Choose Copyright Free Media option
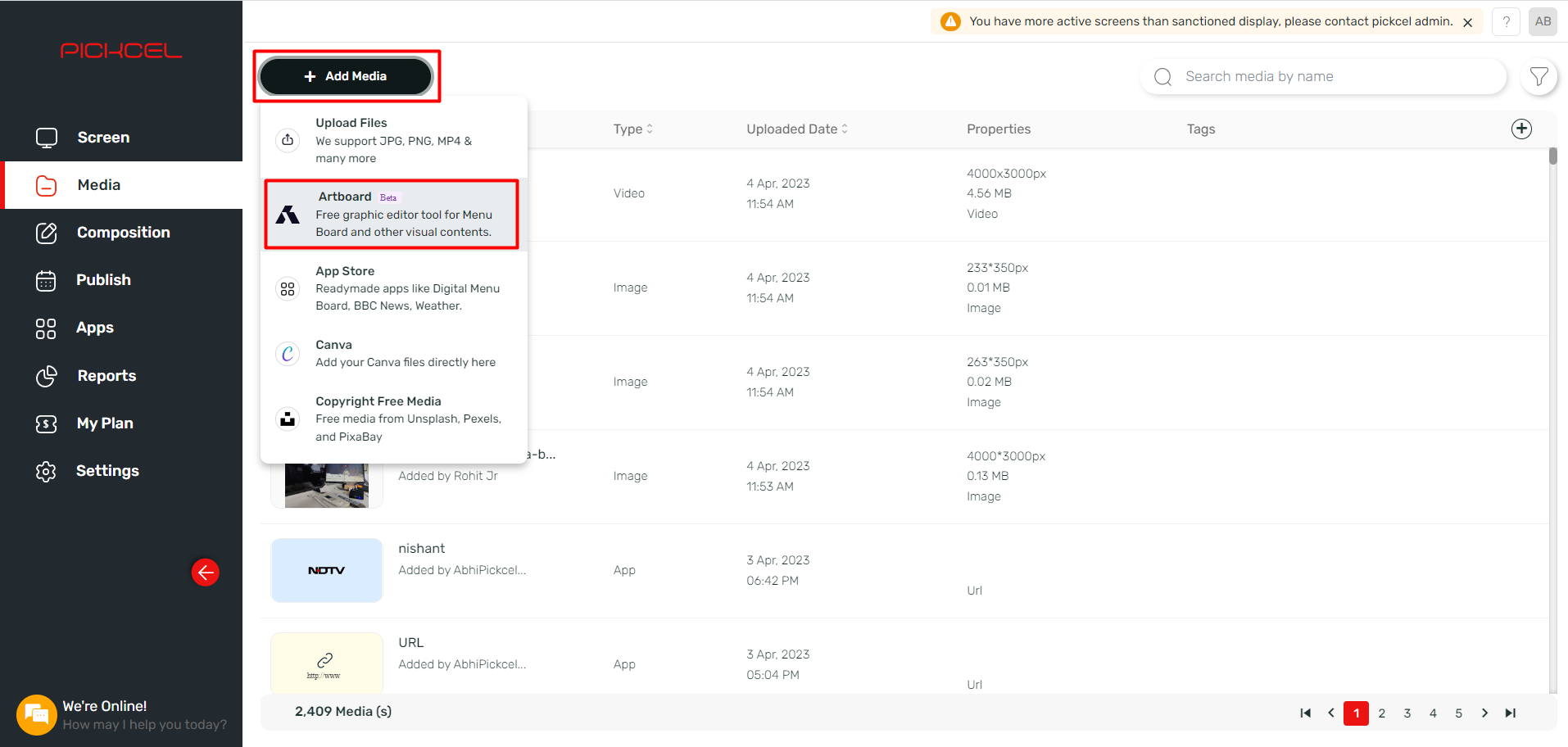Screen dimensions: 1568x747 [x=394, y=419]
